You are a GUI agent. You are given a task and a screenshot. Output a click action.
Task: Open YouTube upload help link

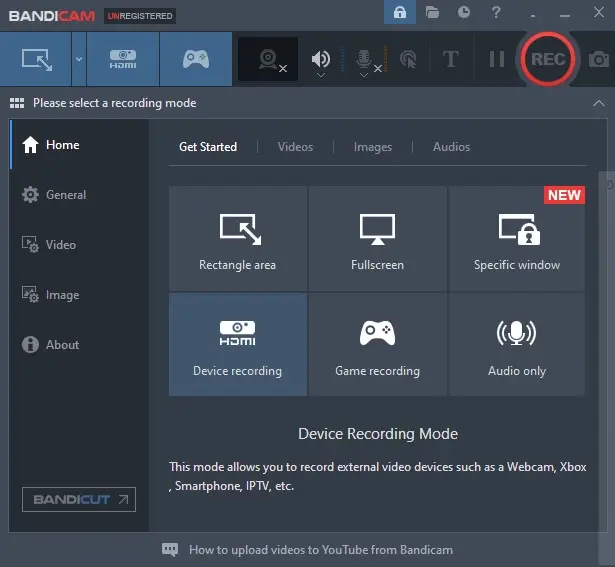click(321, 550)
